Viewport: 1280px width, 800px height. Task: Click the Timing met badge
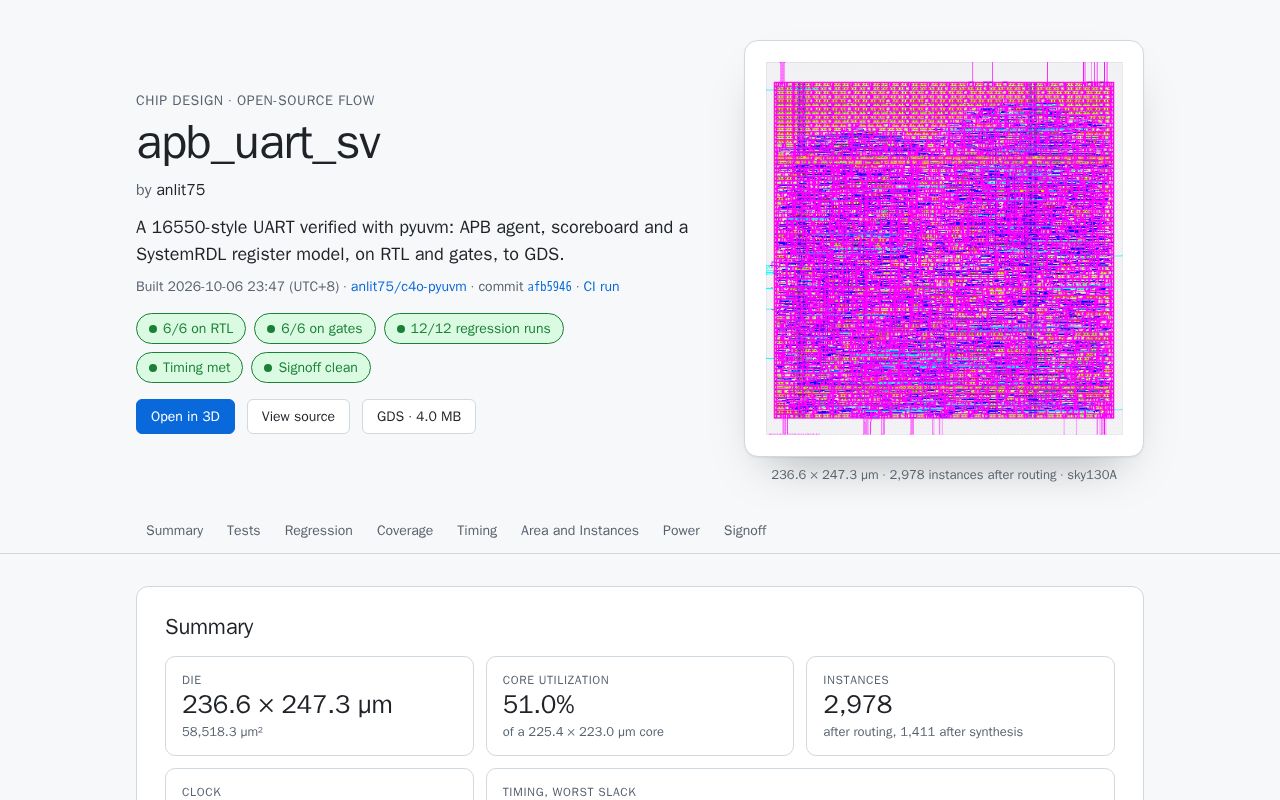click(x=189, y=367)
